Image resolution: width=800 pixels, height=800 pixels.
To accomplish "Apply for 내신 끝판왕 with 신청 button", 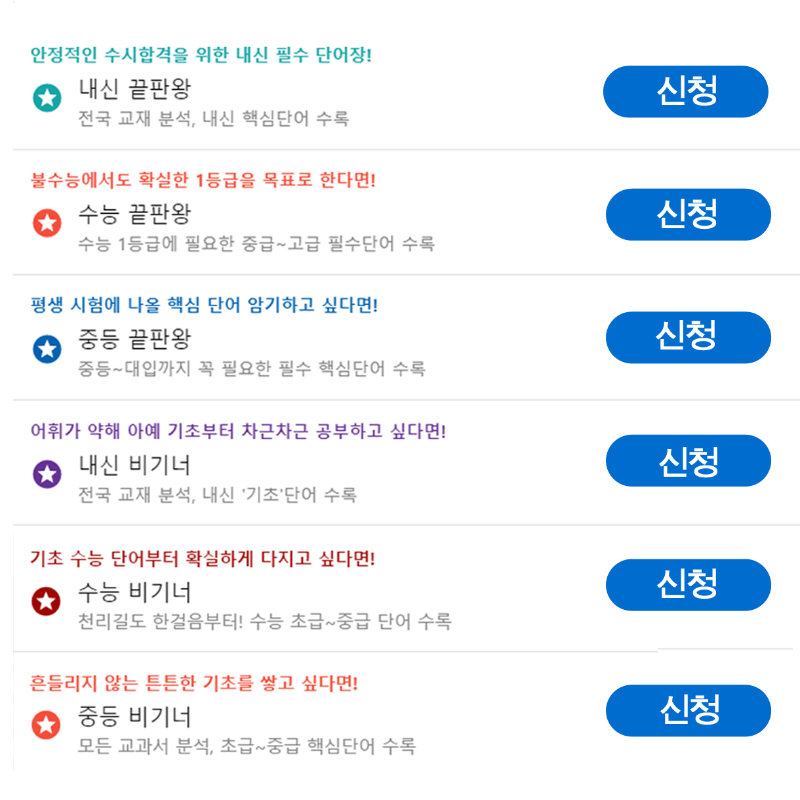I will 686,91.
